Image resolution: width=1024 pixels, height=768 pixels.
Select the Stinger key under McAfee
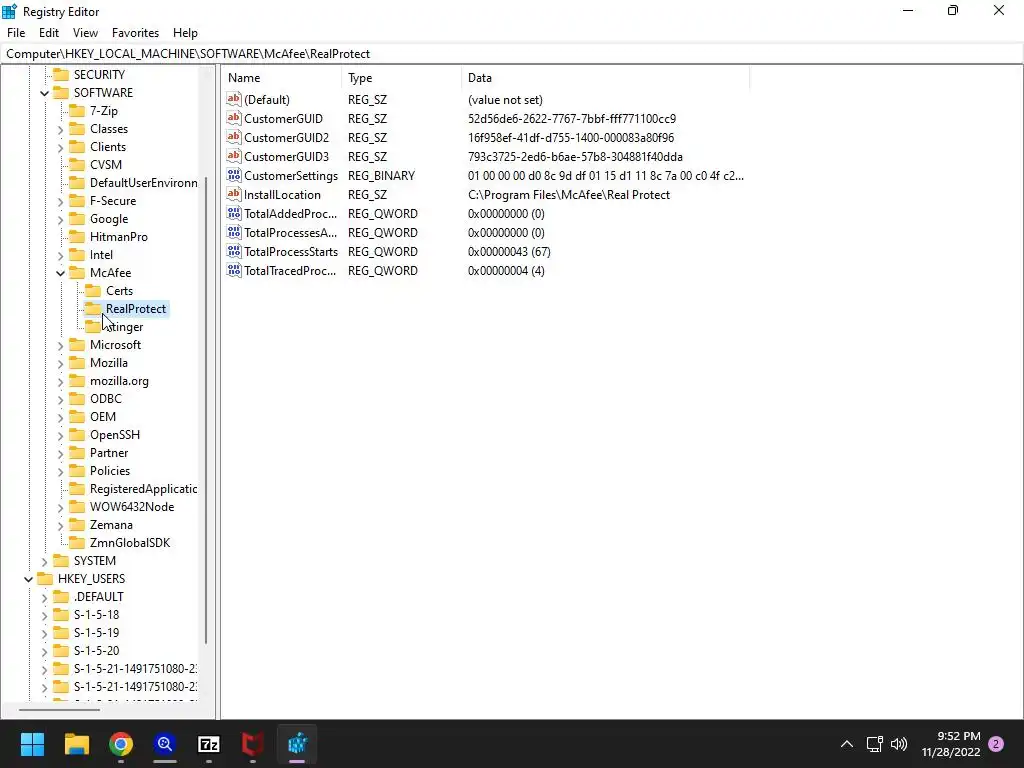click(125, 327)
